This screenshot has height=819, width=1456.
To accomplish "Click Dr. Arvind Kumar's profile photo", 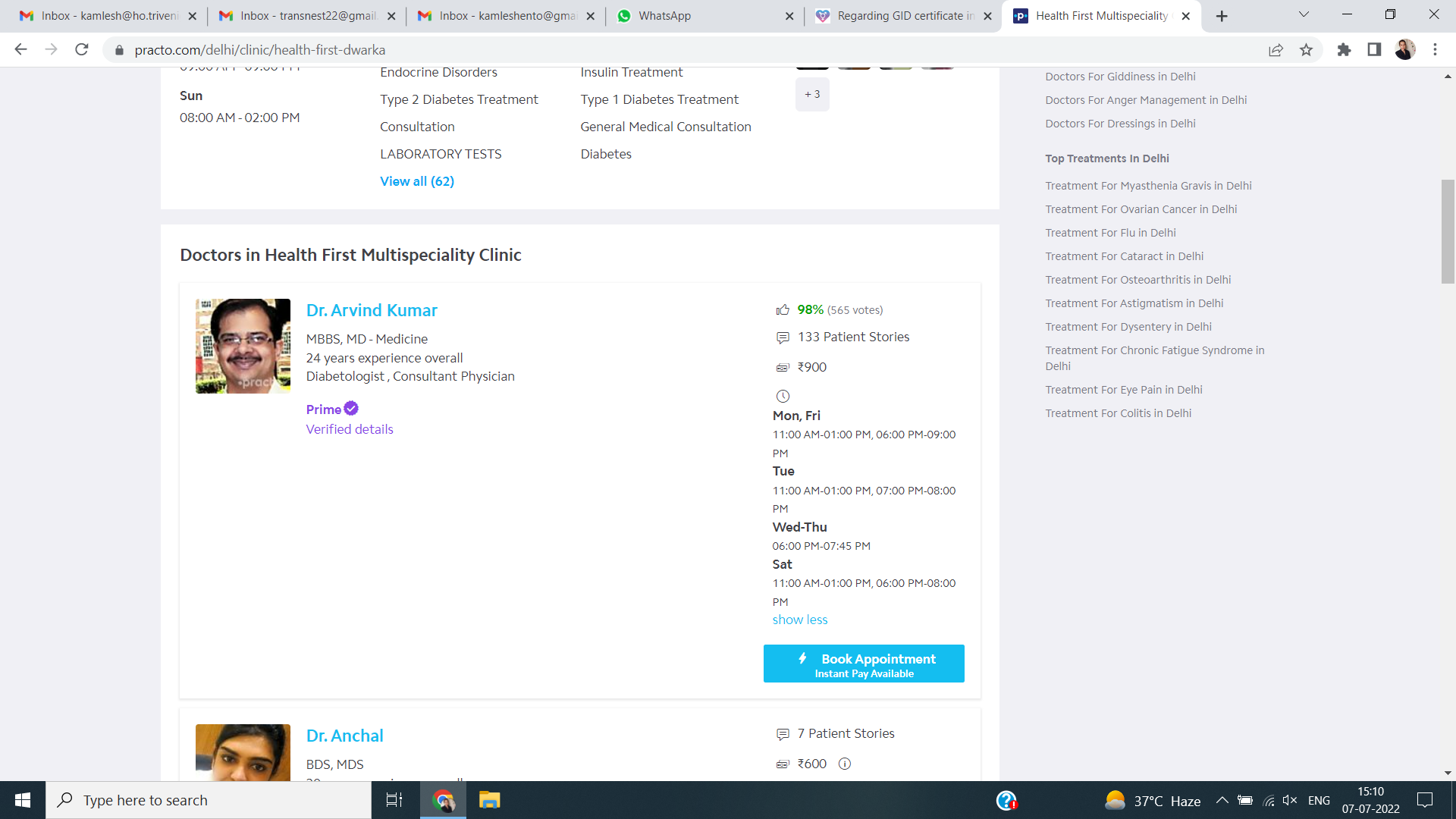I will tap(243, 346).
